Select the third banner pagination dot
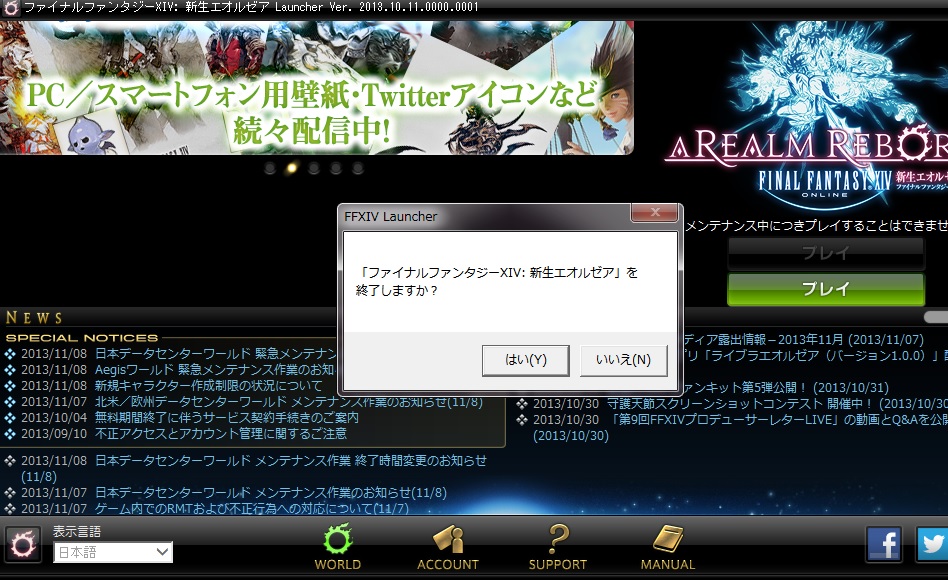 pyautogui.click(x=314, y=168)
